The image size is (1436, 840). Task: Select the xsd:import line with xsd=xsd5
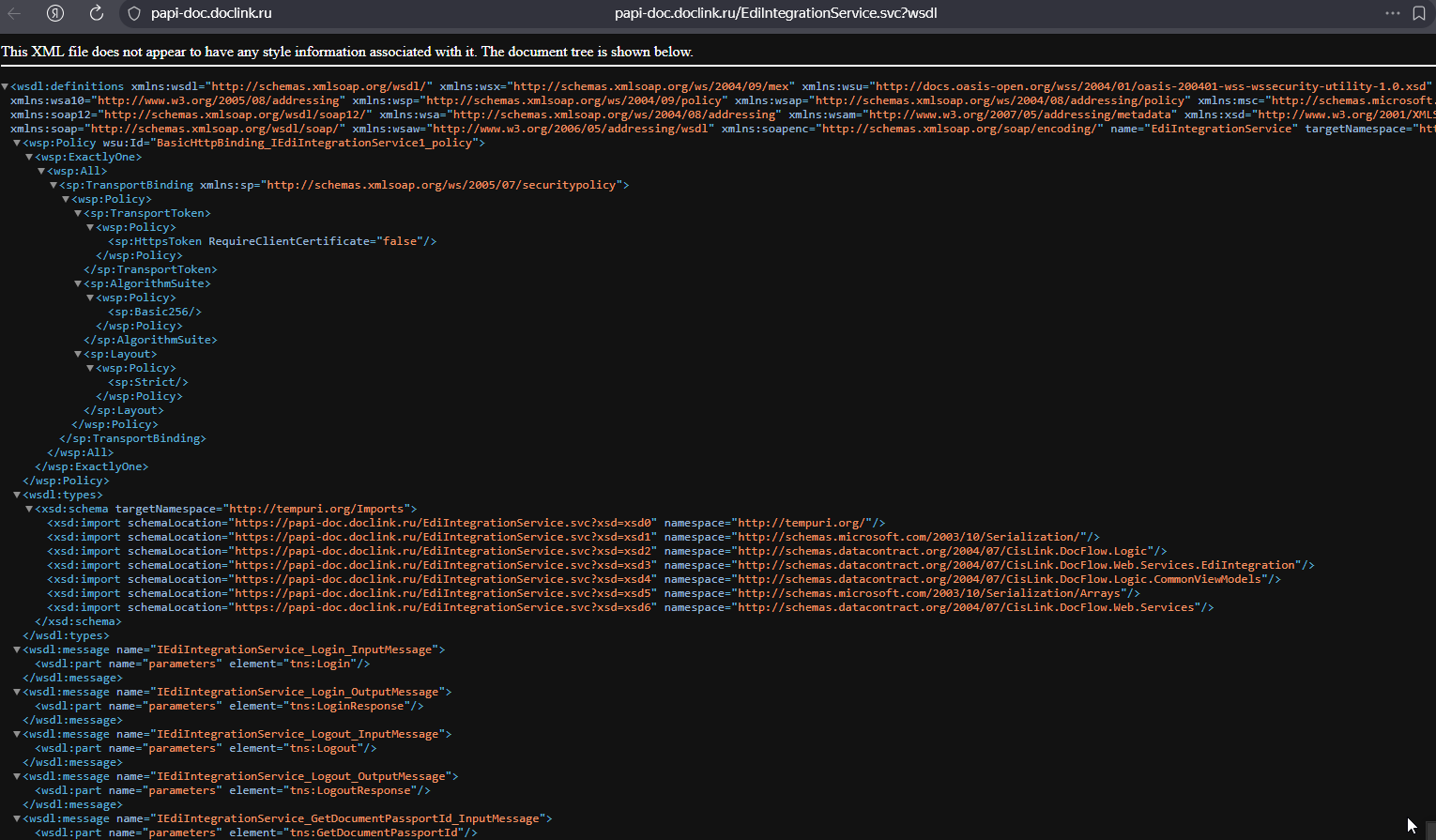(x=593, y=593)
